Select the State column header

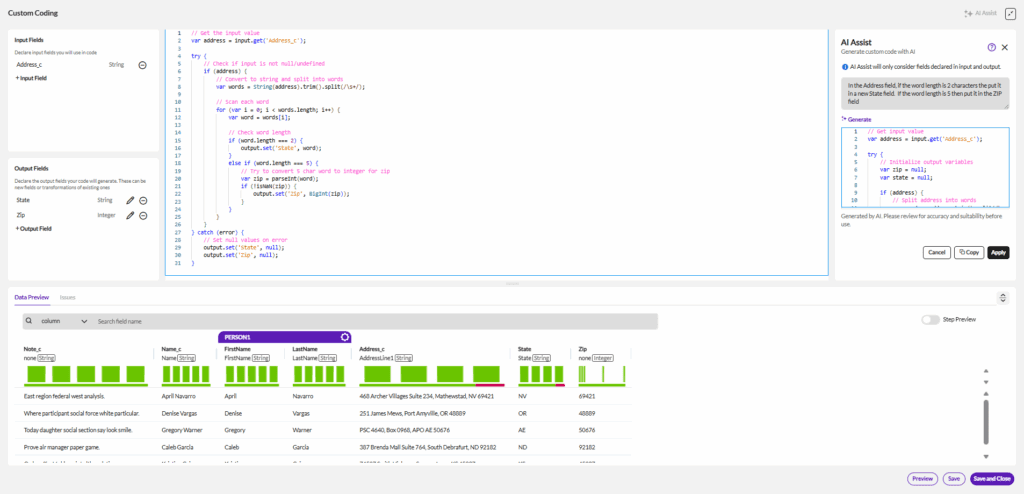click(x=524, y=350)
